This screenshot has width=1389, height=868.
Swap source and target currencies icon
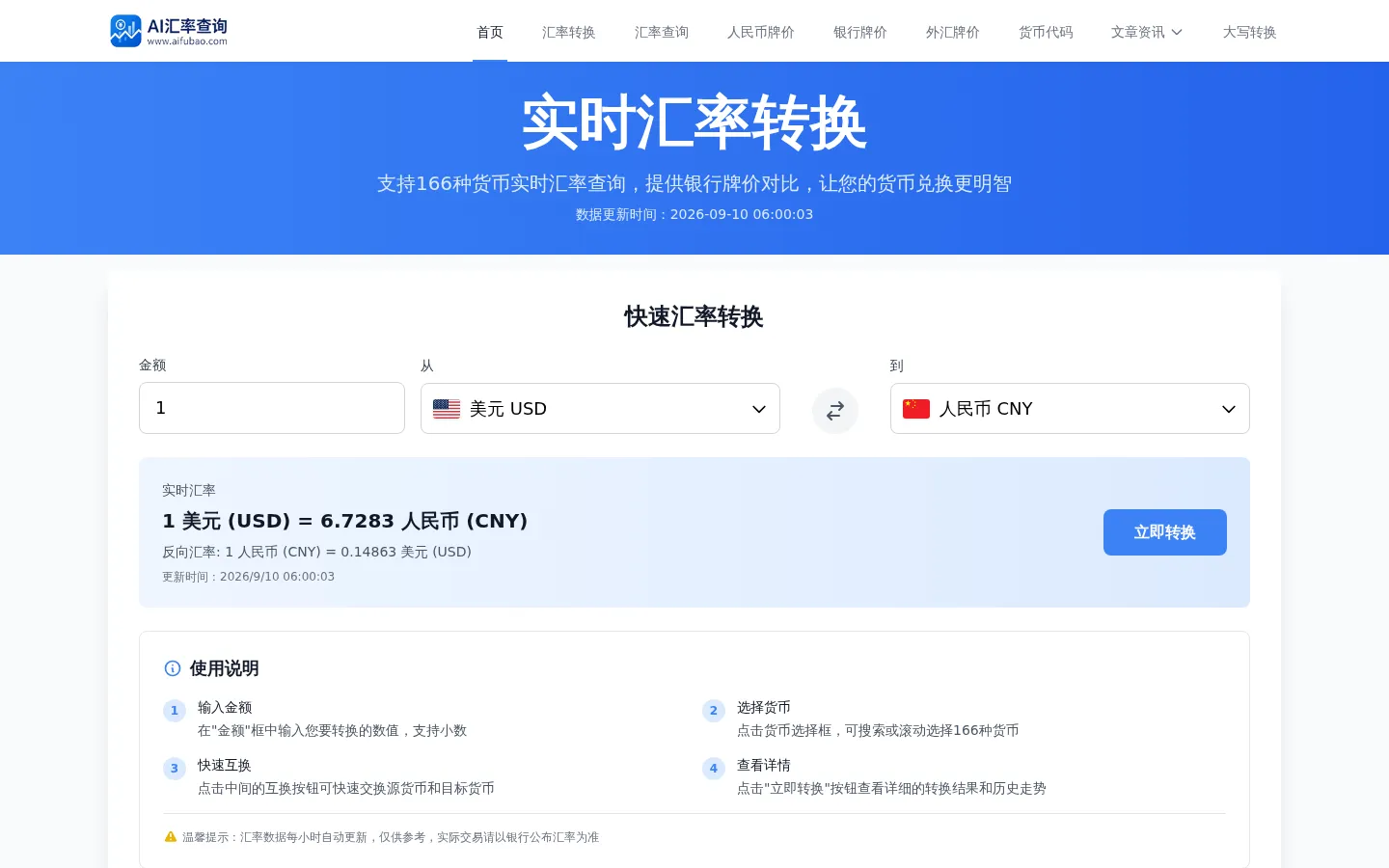coord(835,411)
